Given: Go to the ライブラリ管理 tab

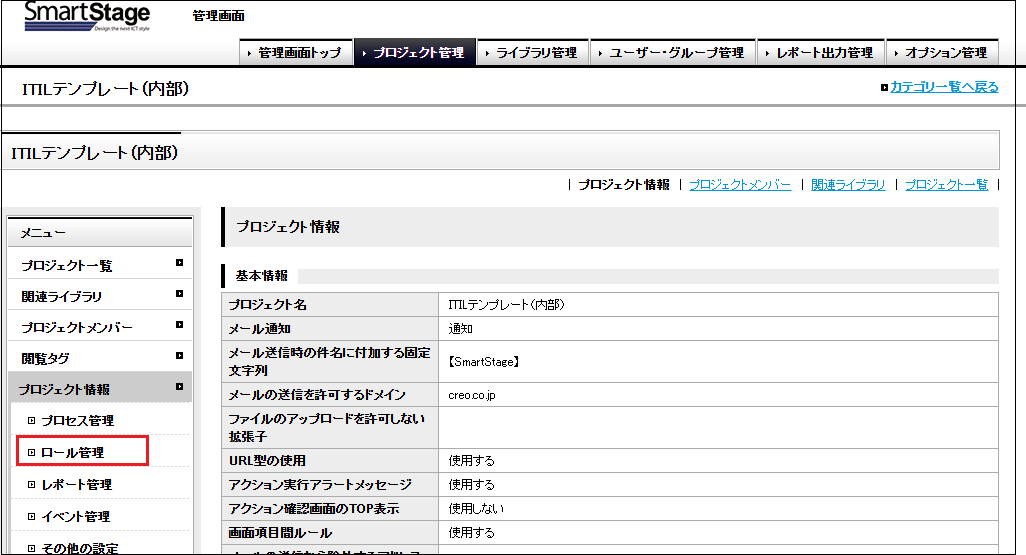Looking at the screenshot, I should point(533,52).
